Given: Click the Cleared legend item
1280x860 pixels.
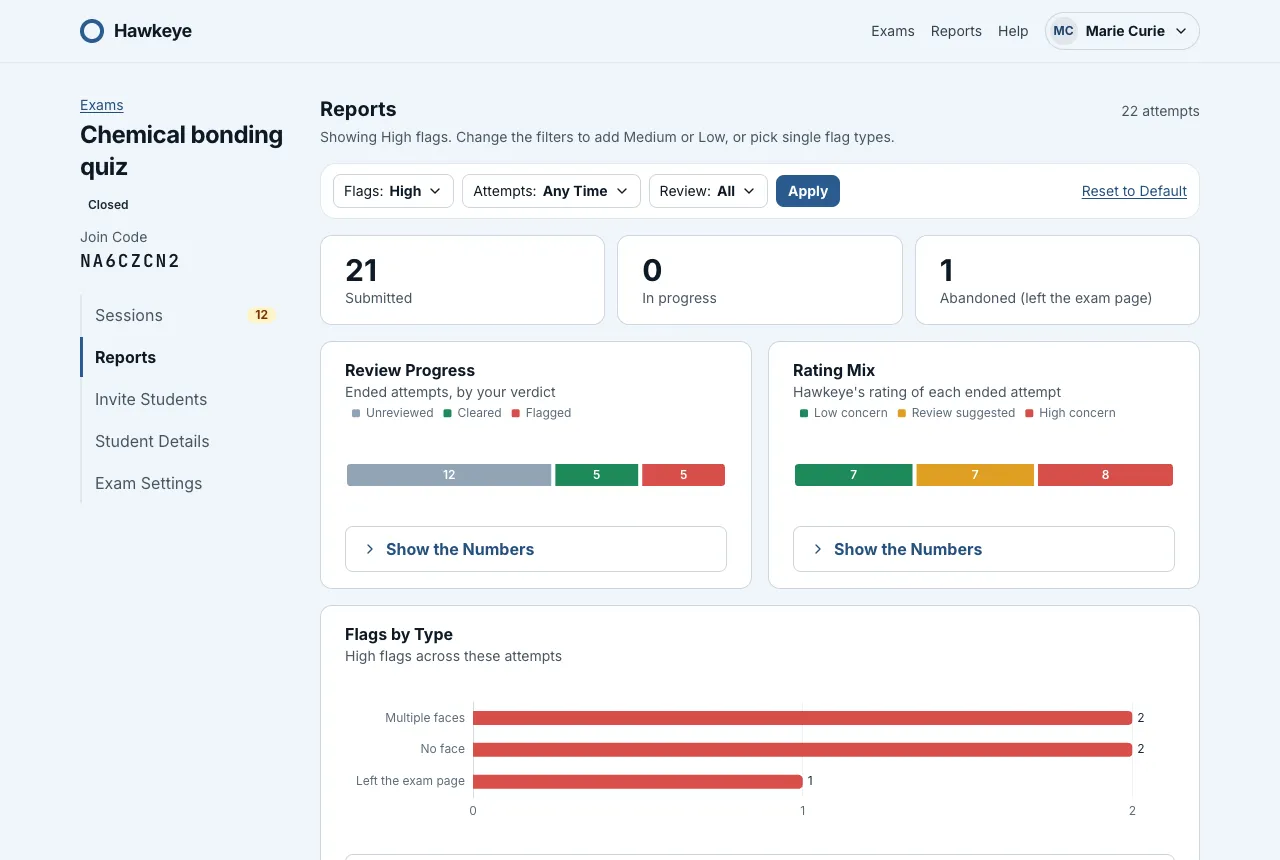Looking at the screenshot, I should click(472, 413).
